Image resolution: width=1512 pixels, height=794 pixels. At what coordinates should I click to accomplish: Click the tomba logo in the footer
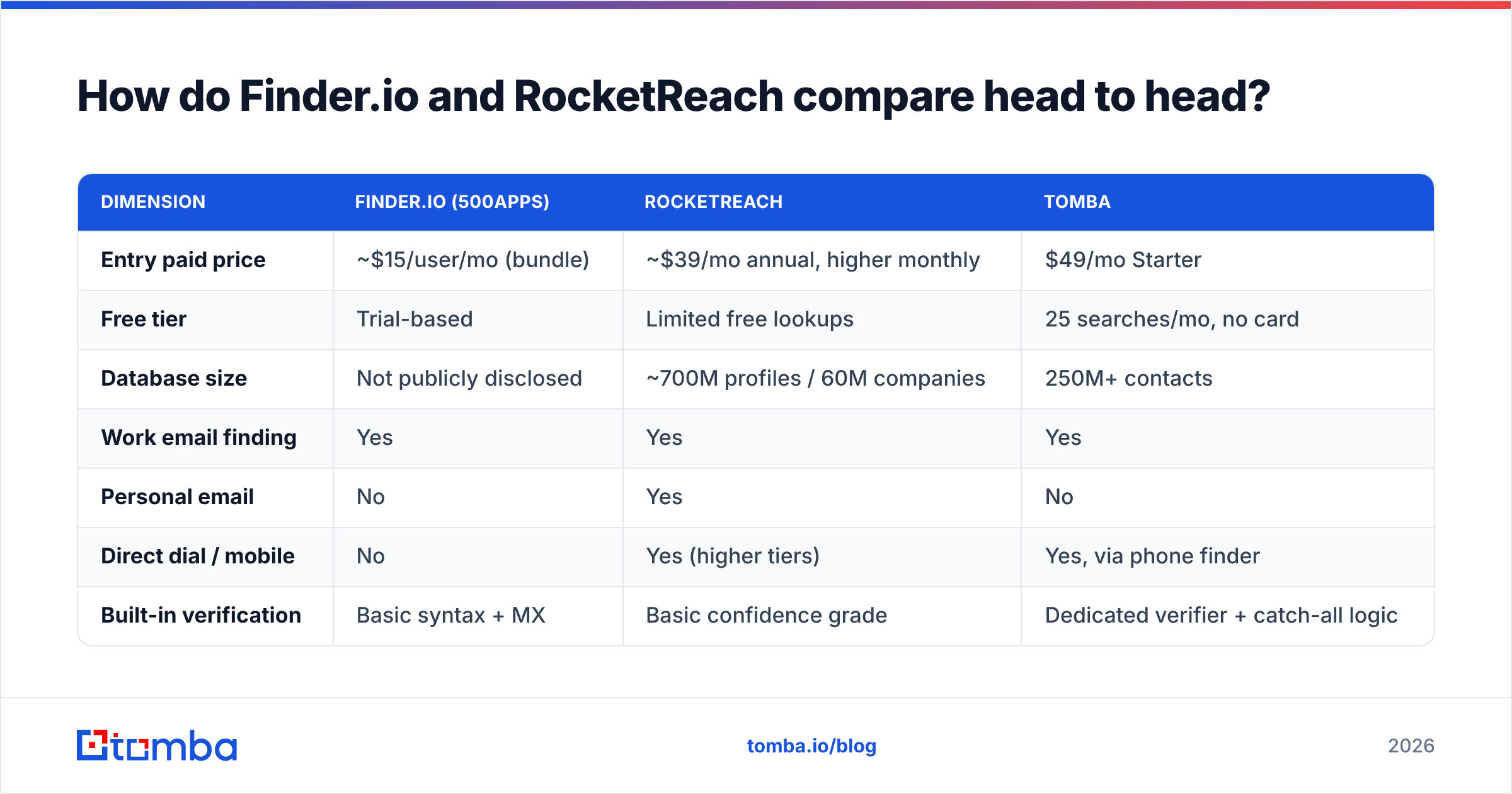click(157, 745)
